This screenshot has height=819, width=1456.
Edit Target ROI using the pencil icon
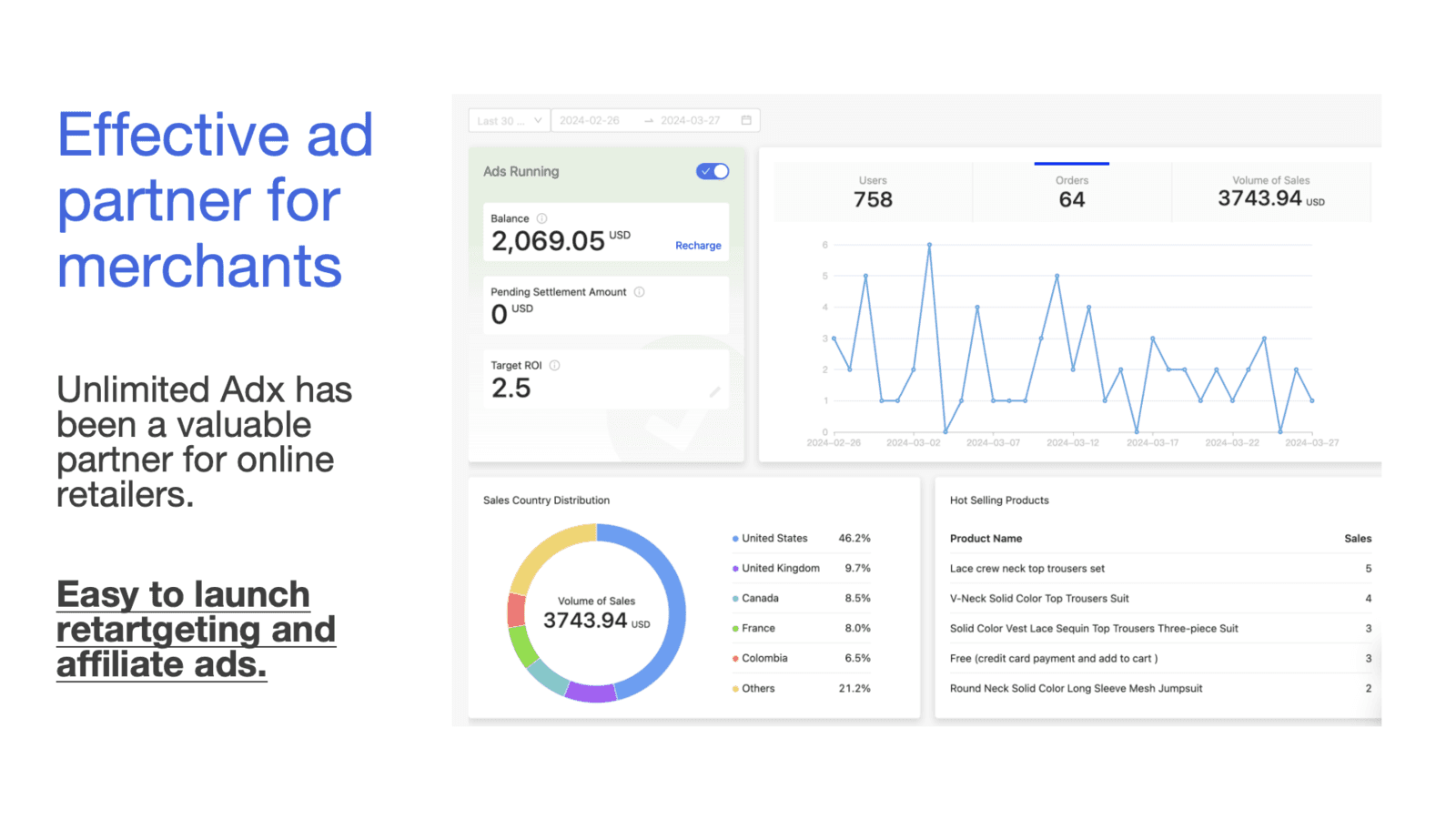click(716, 390)
